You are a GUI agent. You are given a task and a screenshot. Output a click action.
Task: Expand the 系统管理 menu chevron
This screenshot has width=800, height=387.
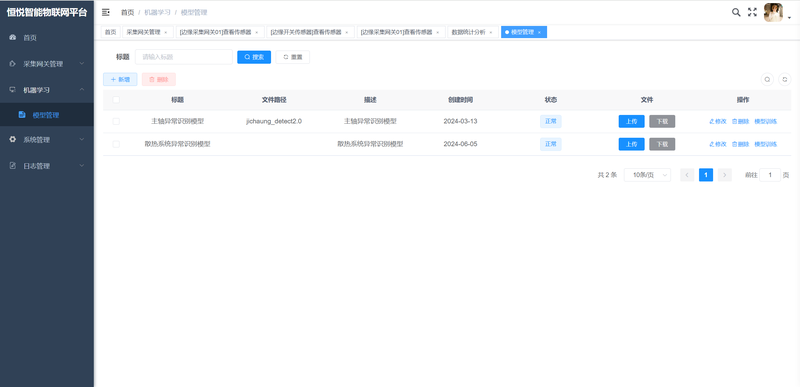(x=82, y=139)
